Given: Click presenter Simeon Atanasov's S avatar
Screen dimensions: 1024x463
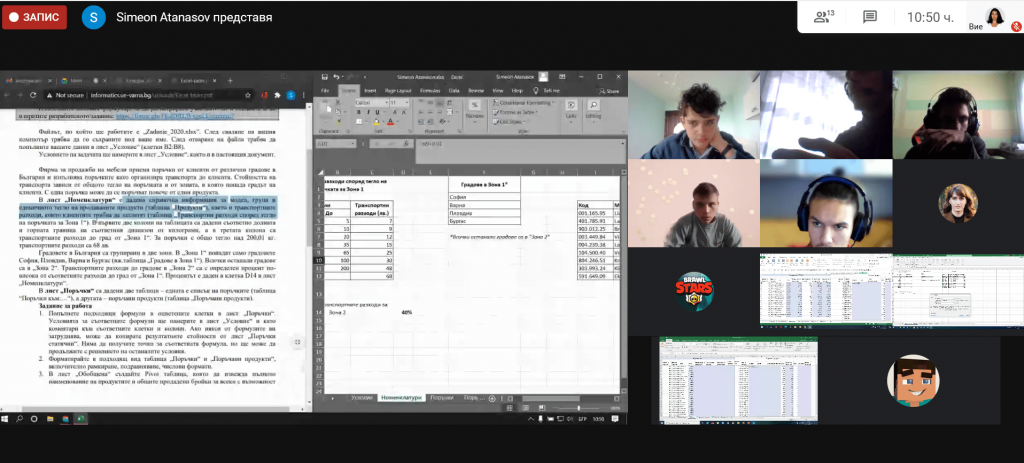Looking at the screenshot, I should [x=93, y=18].
